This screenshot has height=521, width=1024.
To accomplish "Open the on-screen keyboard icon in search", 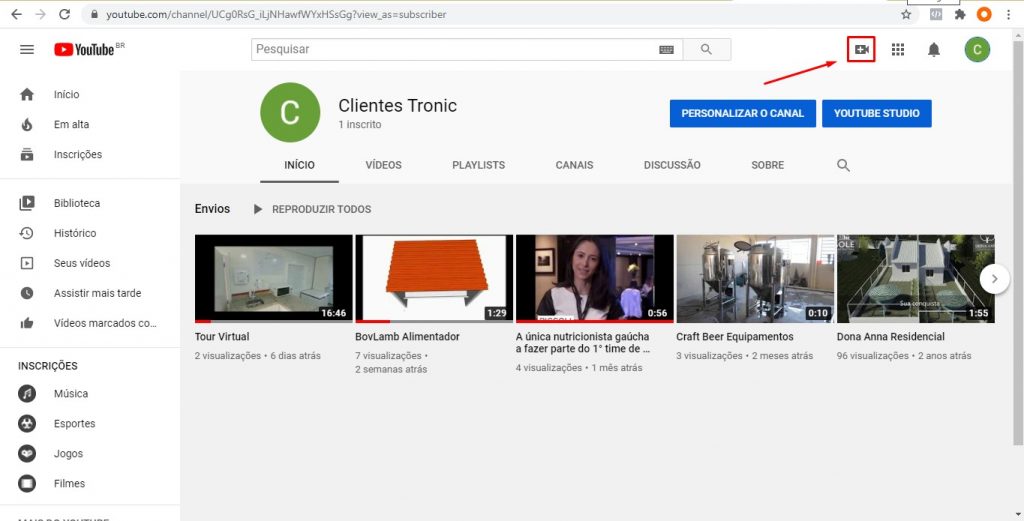I will [666, 49].
